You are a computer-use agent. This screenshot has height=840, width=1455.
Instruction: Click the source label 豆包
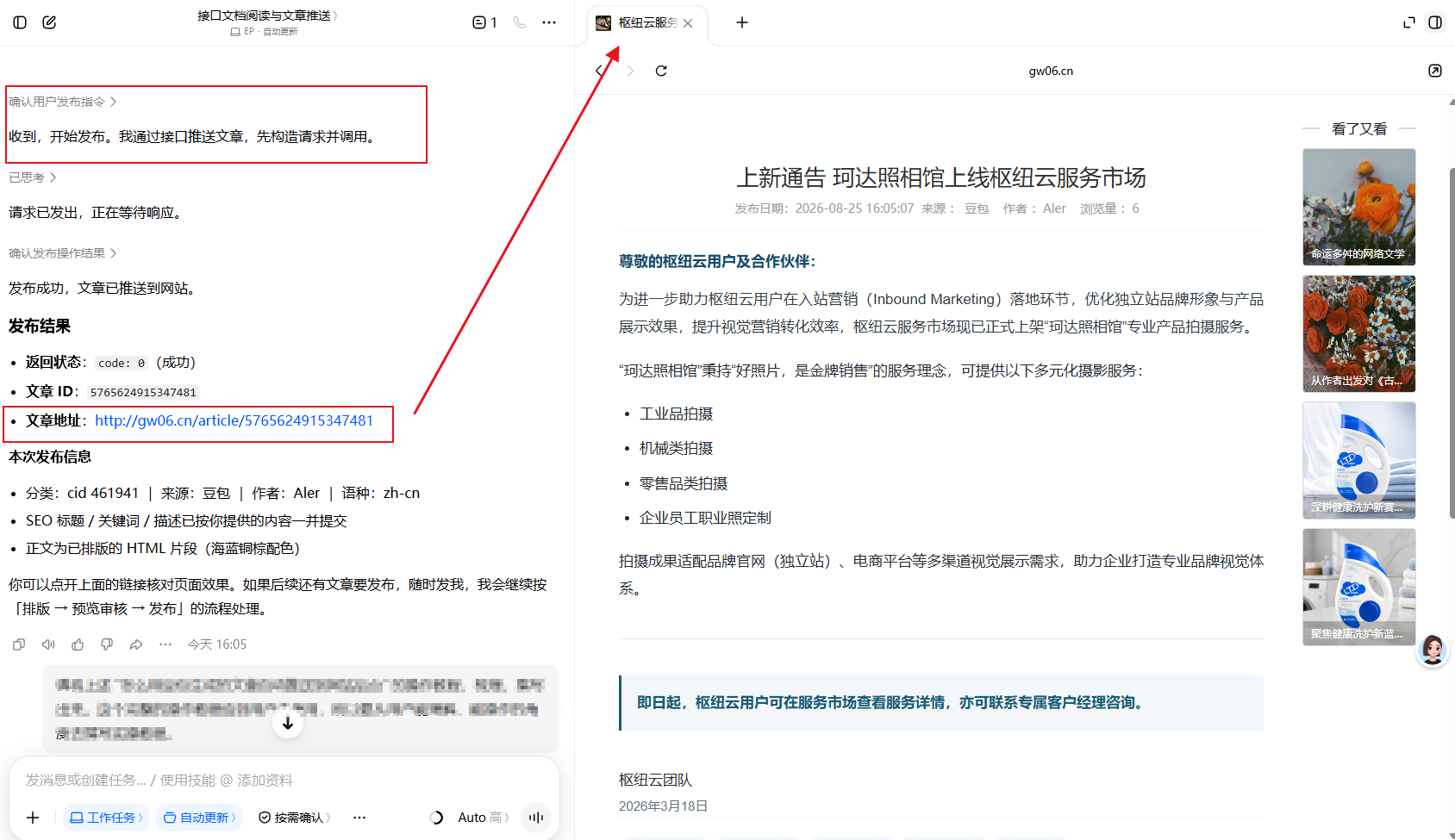point(977,208)
